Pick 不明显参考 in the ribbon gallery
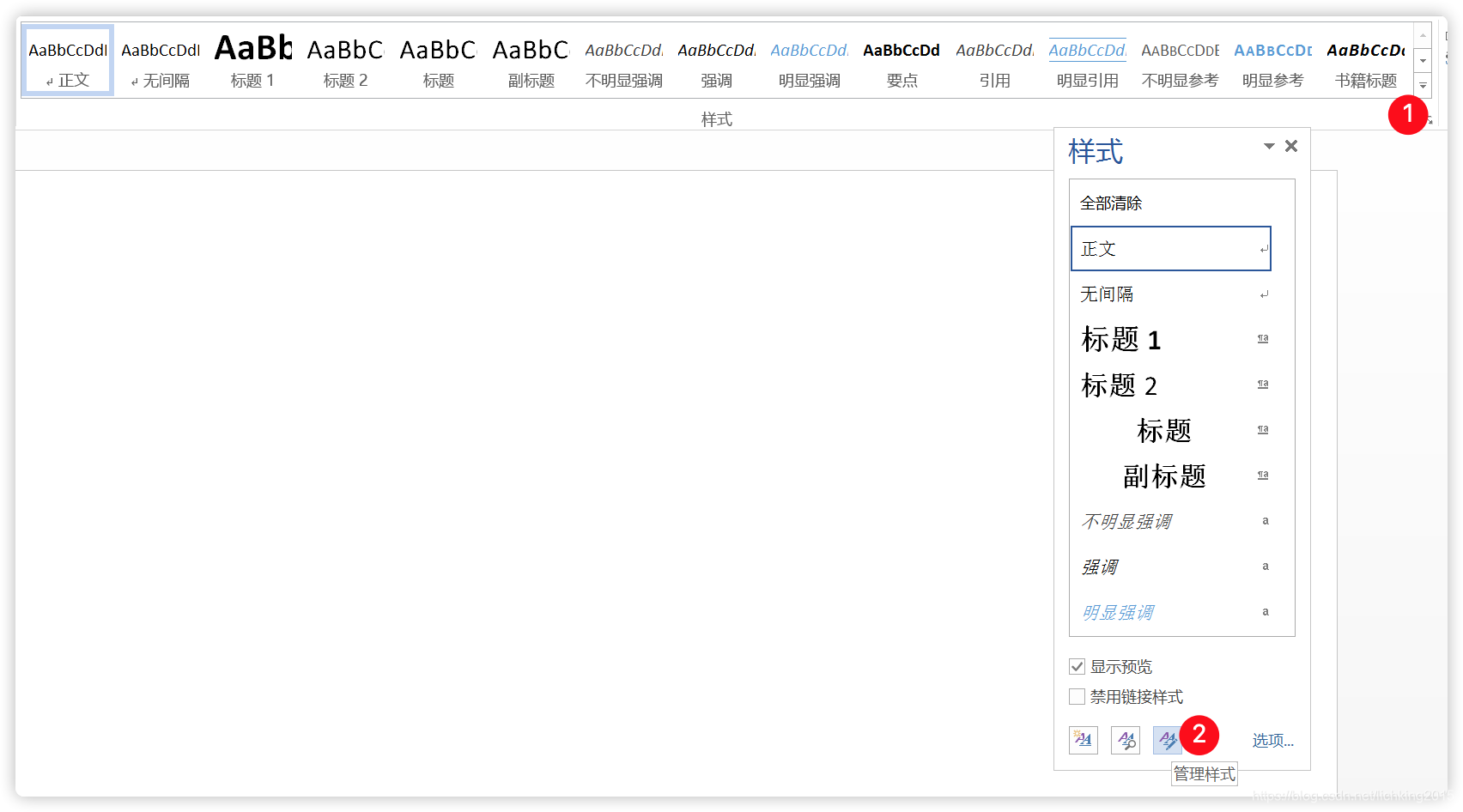The width and height of the screenshot is (1463, 812). pos(1181,61)
